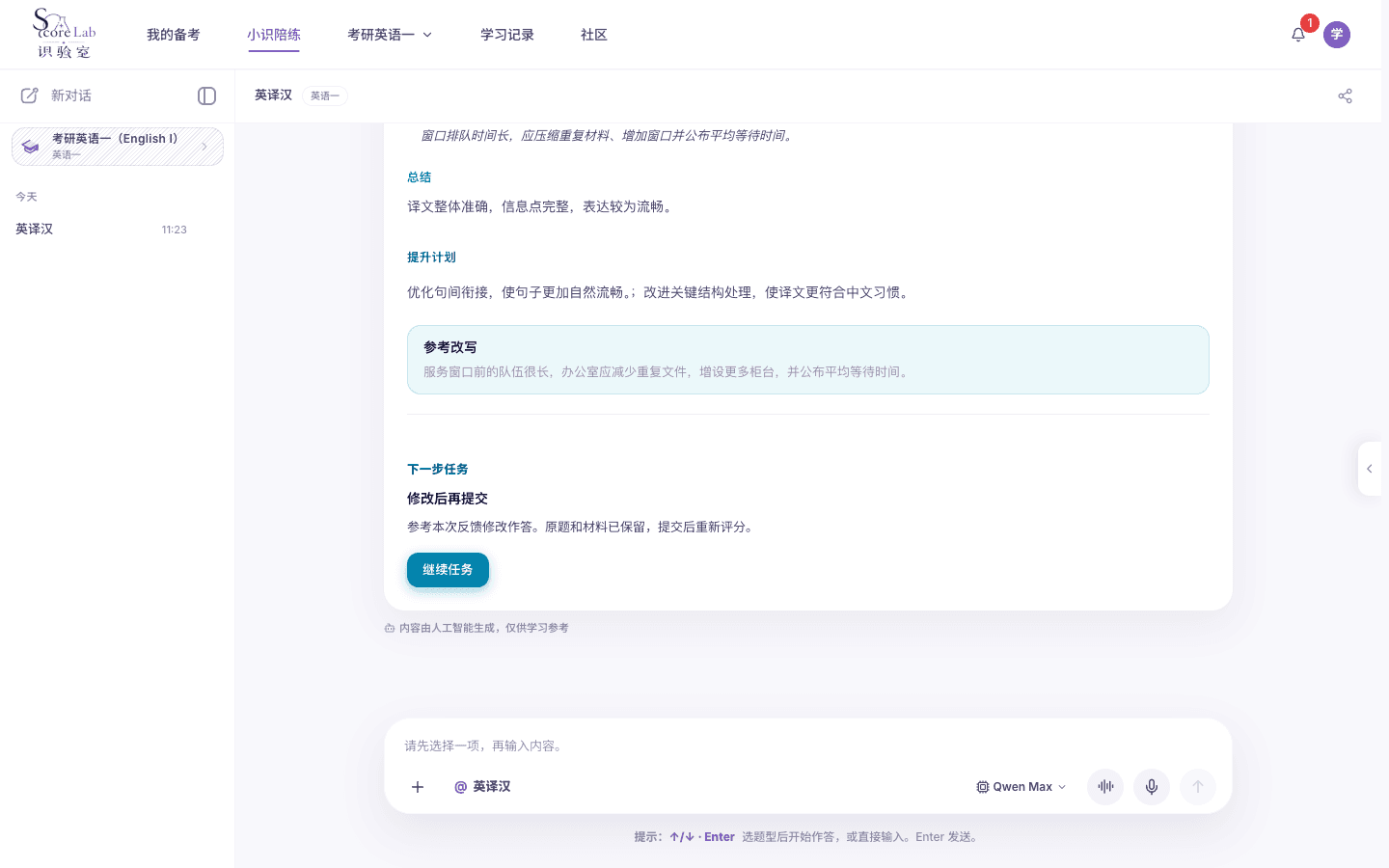Click the graduation cap course icon

pos(31,147)
